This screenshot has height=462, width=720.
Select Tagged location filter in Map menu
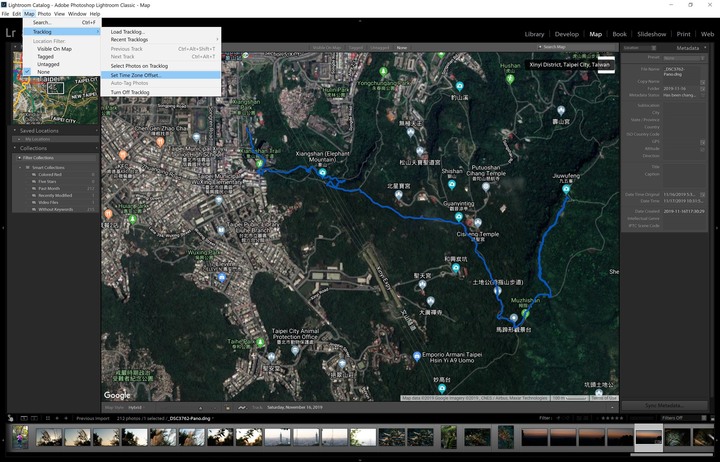click(62, 56)
